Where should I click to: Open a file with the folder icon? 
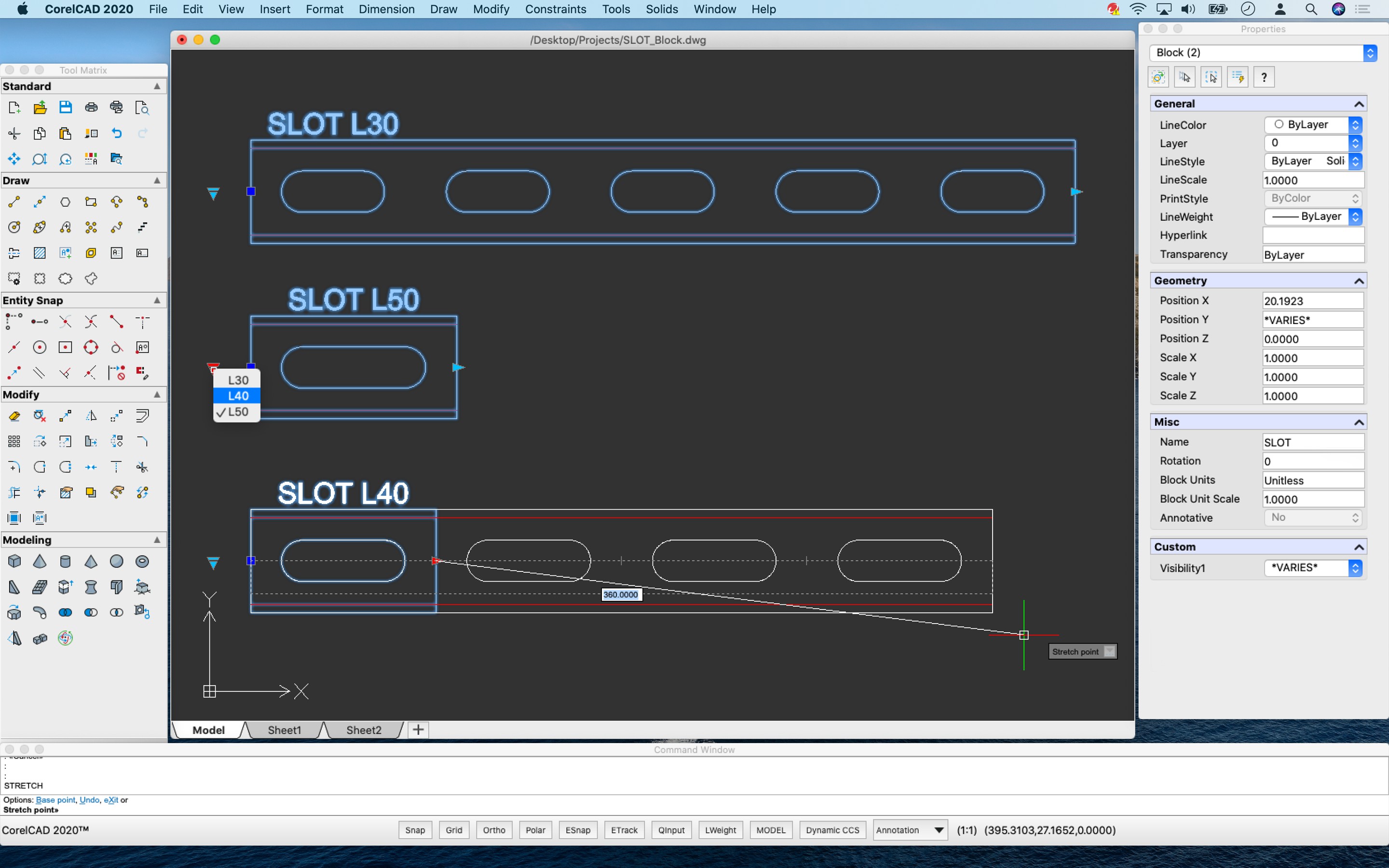[x=40, y=108]
